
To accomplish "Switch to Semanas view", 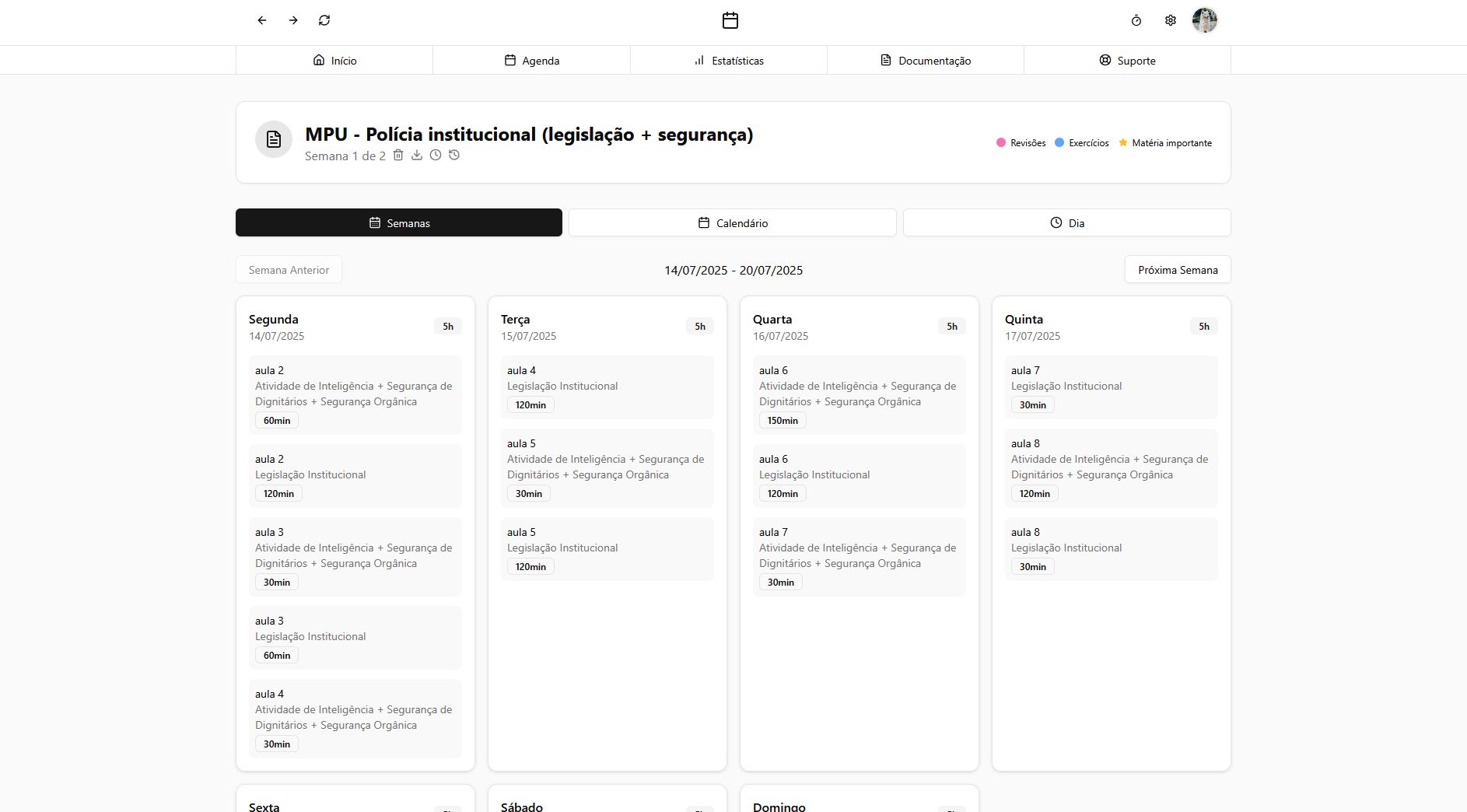I will 399,222.
